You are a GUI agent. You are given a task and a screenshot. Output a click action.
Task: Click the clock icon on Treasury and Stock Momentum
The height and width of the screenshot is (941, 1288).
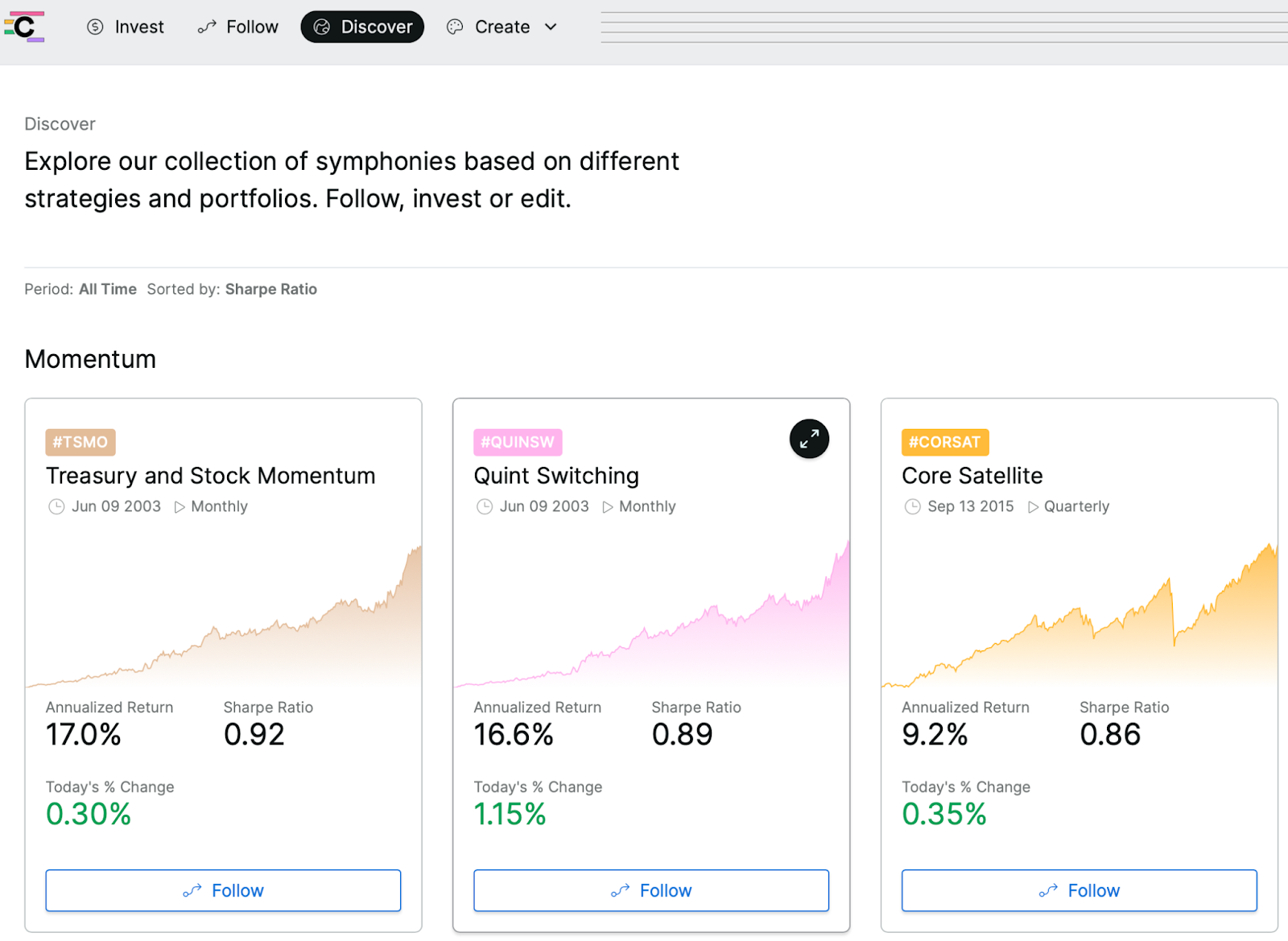pos(56,506)
